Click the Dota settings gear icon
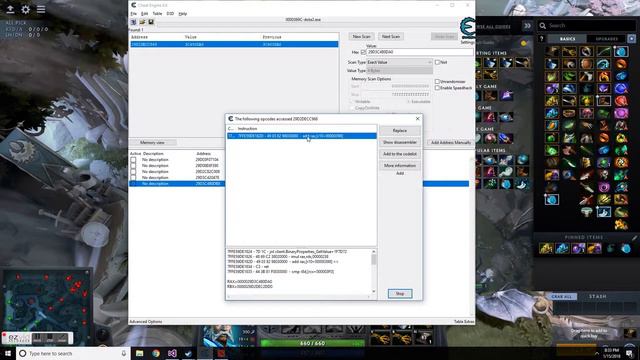 click(25, 9)
